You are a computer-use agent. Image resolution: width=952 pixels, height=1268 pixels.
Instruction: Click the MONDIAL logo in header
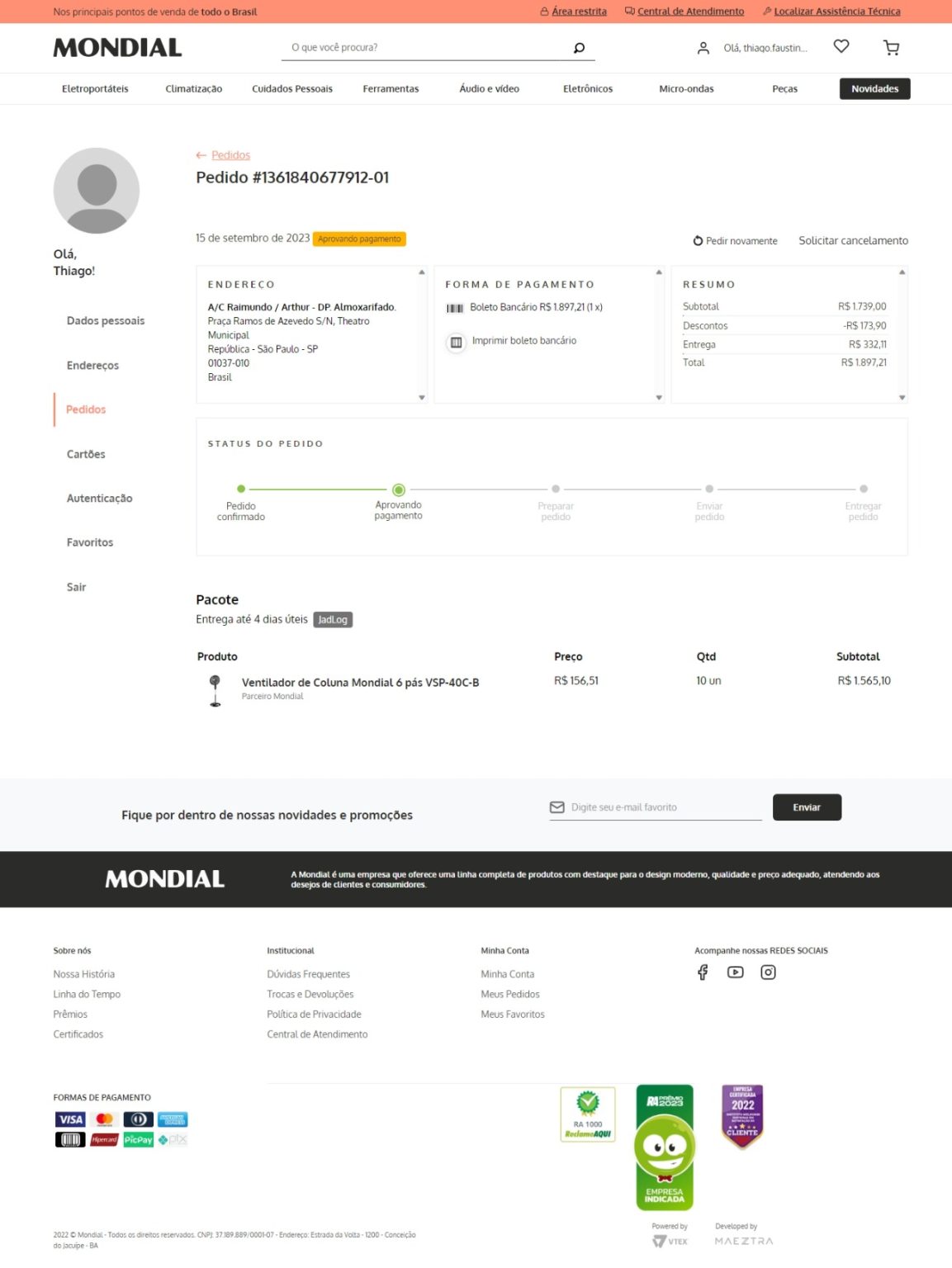[117, 48]
